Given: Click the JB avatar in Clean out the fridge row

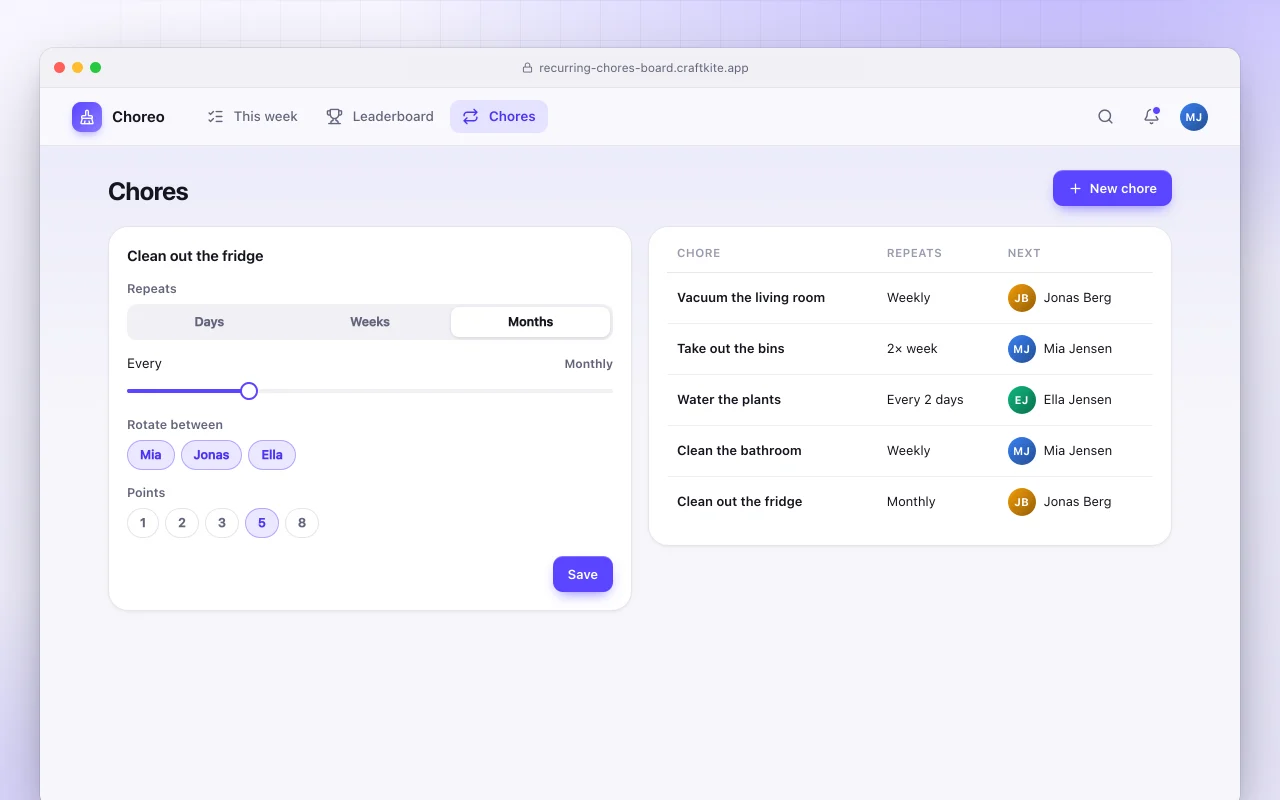Looking at the screenshot, I should pos(1022,502).
